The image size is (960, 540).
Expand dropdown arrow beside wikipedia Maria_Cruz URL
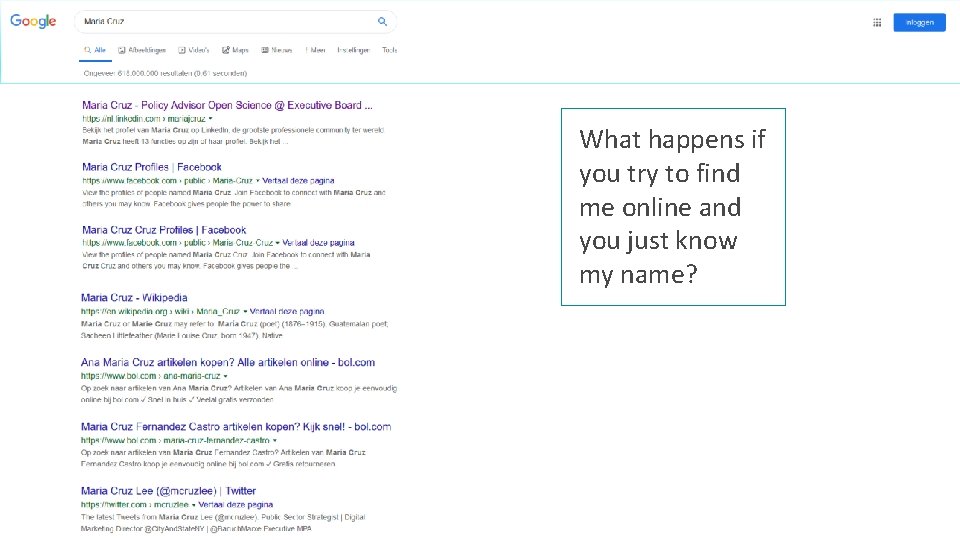(x=246, y=312)
